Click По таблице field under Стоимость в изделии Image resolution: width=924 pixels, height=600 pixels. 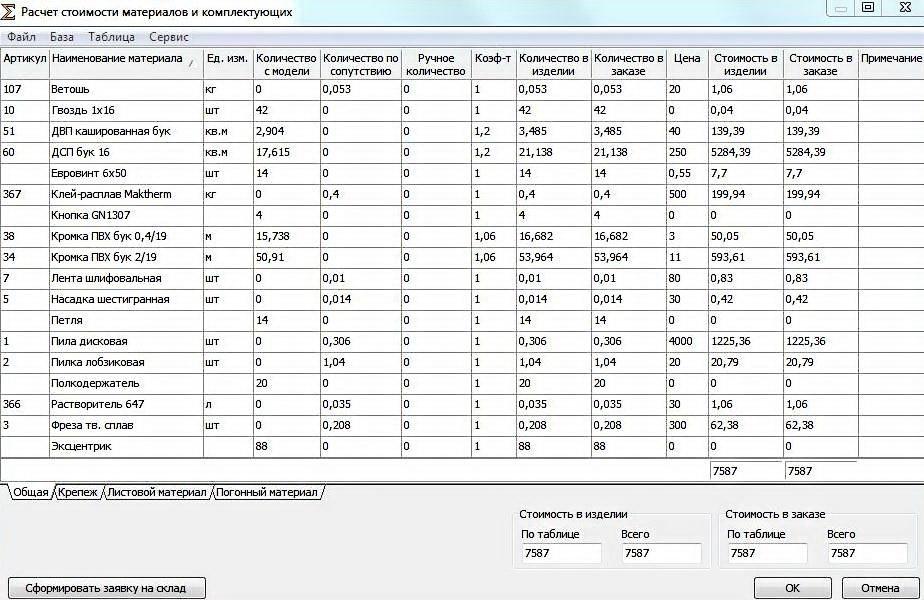562,553
